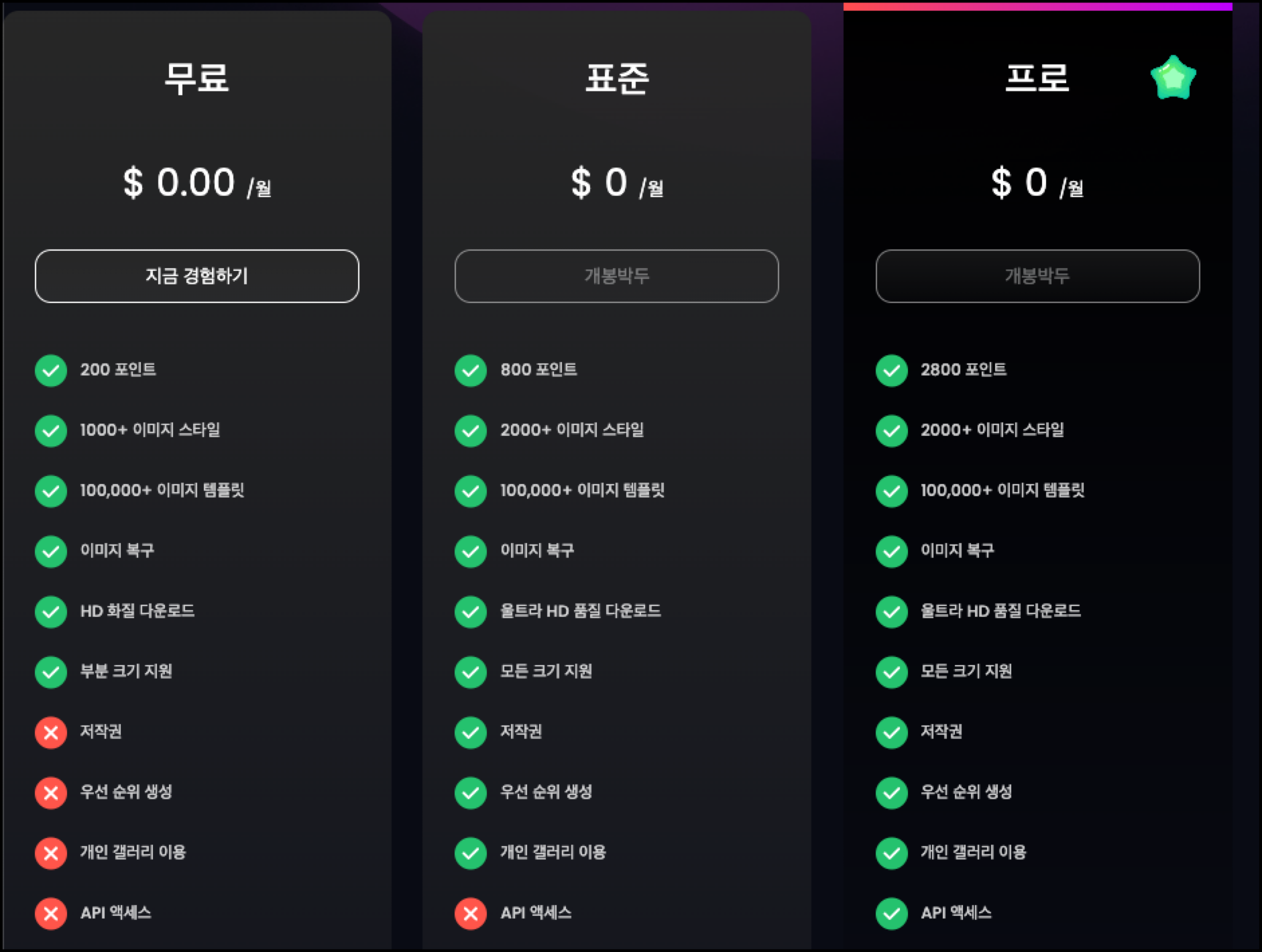Click the red X next to 개인 갤러리 이용
This screenshot has height=952, width=1262.
pos(50,853)
